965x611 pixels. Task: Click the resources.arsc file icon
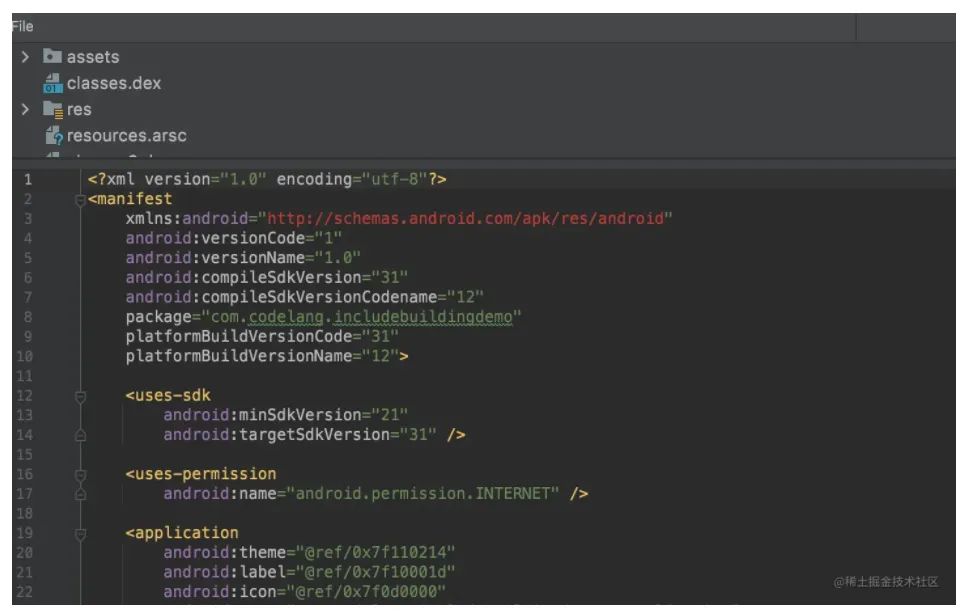(54, 135)
